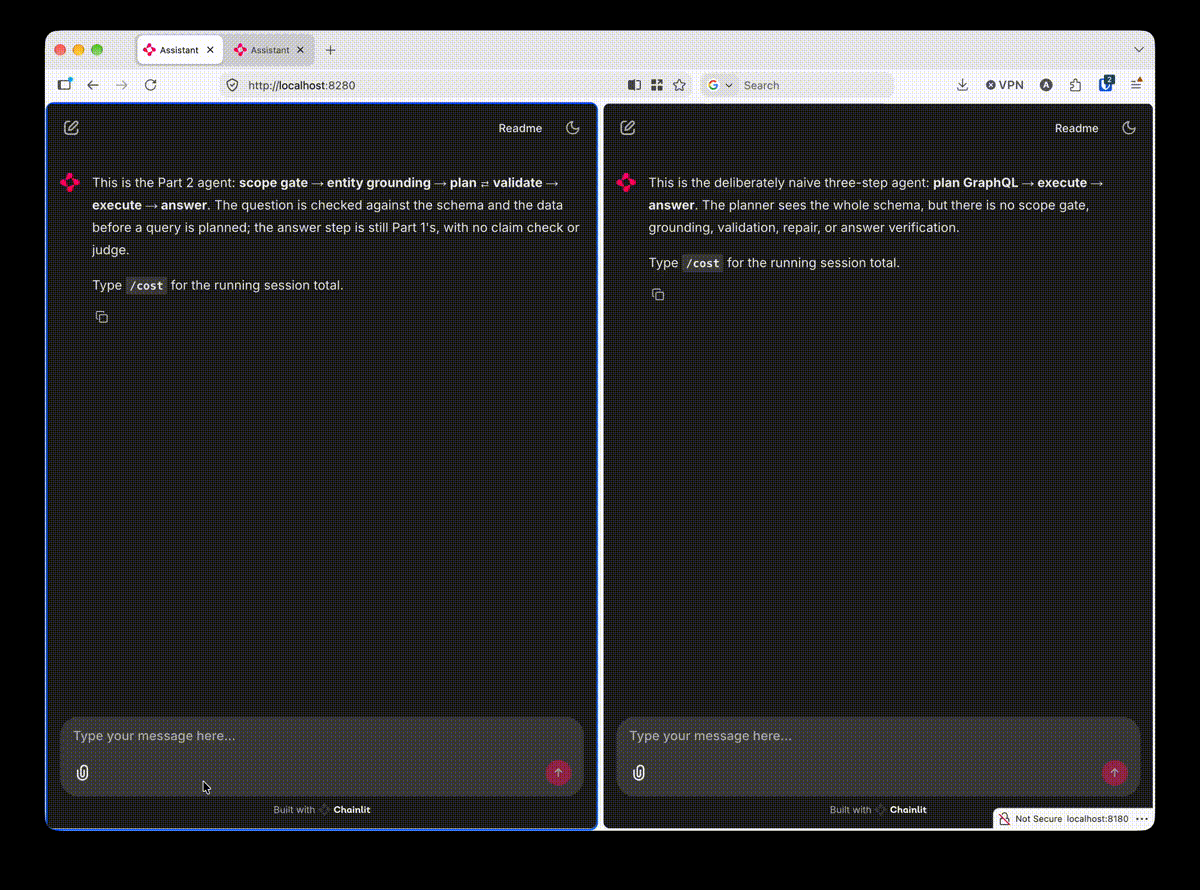Click the attach file paperclip in right pane
Screen dimensions: 1200x890
(x=639, y=773)
